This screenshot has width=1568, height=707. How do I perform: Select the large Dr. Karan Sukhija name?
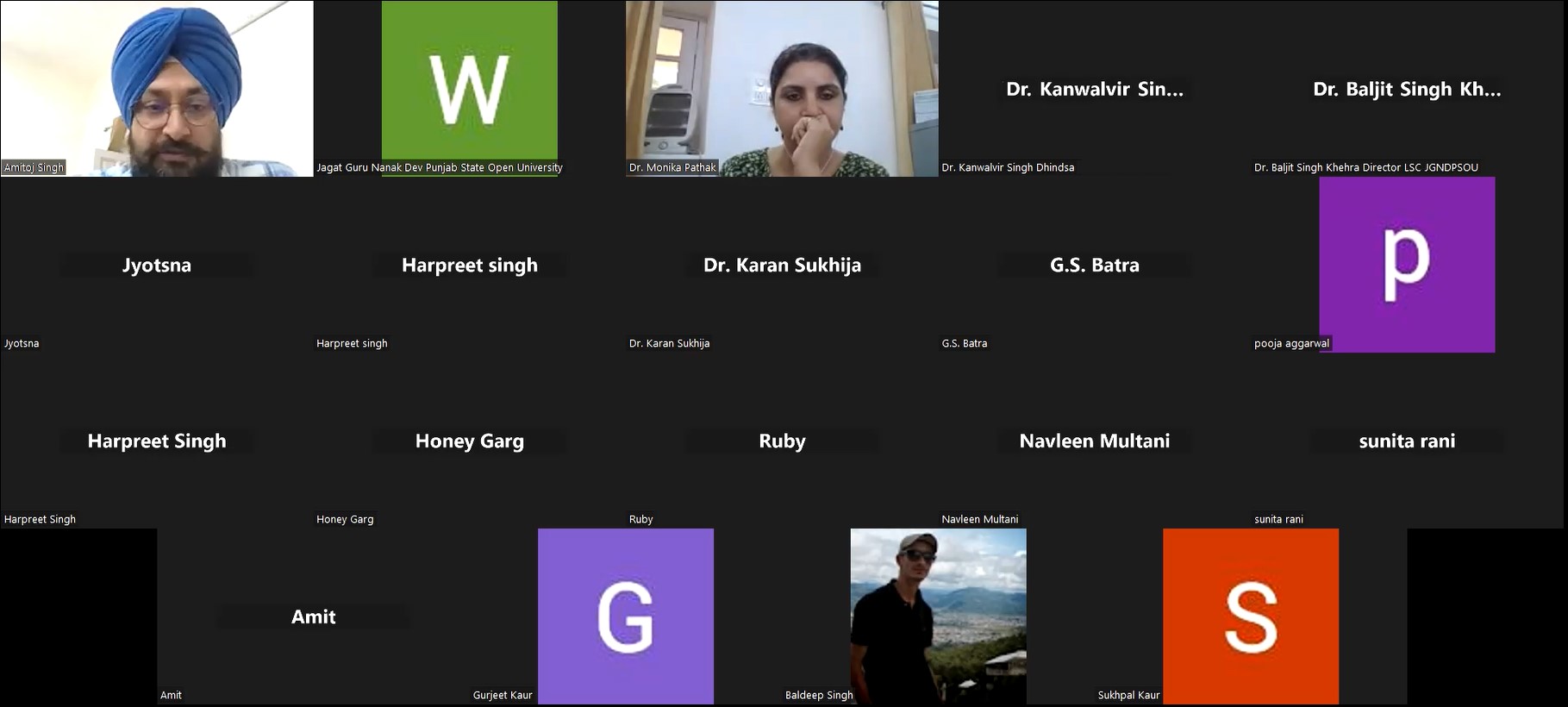(x=782, y=265)
